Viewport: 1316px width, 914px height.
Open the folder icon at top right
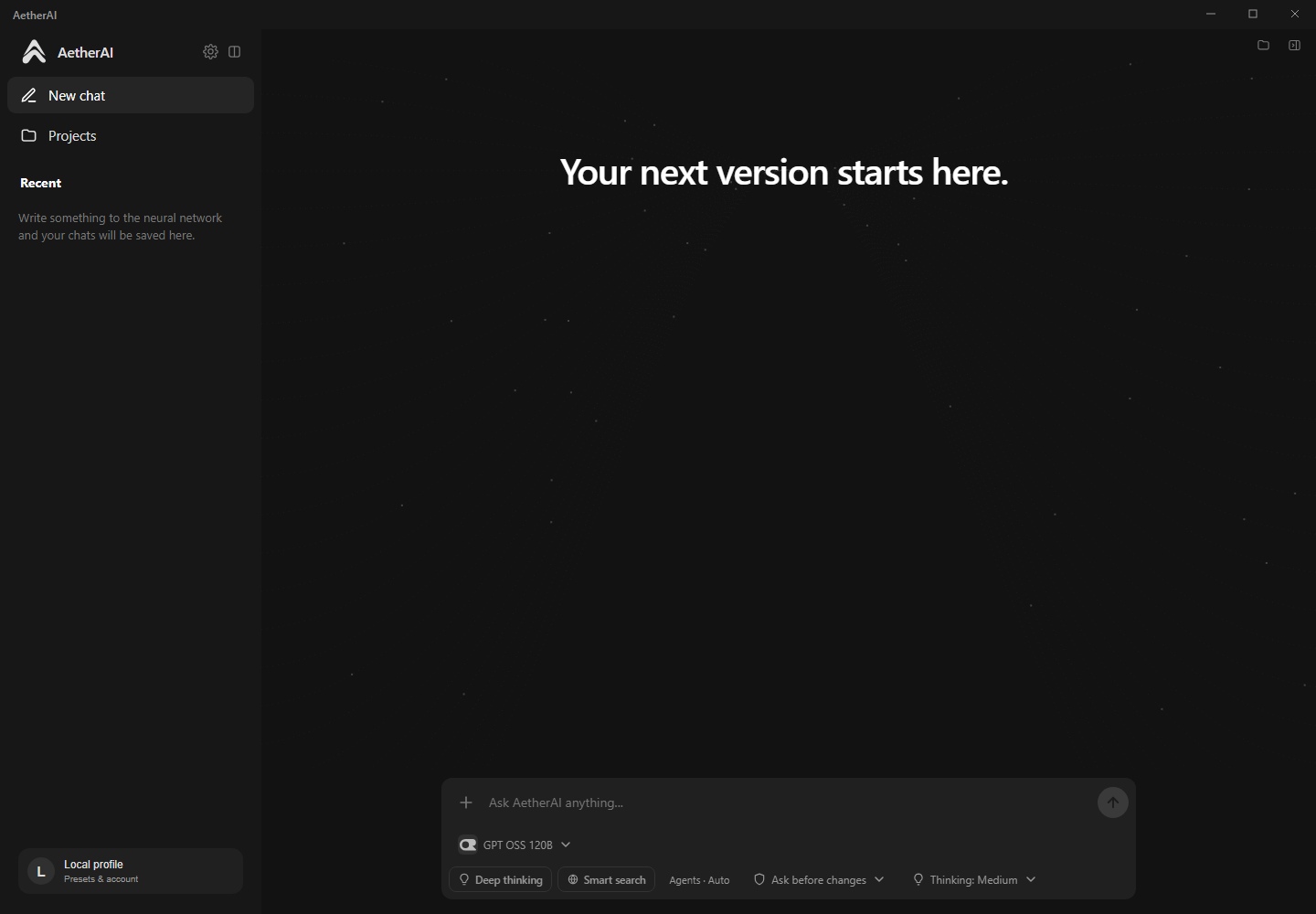tap(1263, 45)
